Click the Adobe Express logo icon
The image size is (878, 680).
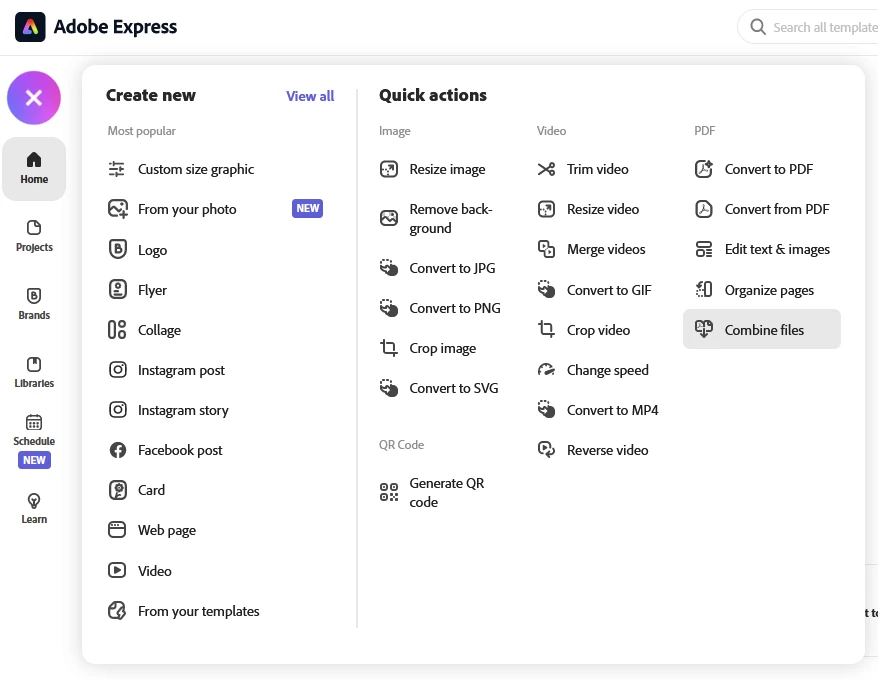pos(30,27)
